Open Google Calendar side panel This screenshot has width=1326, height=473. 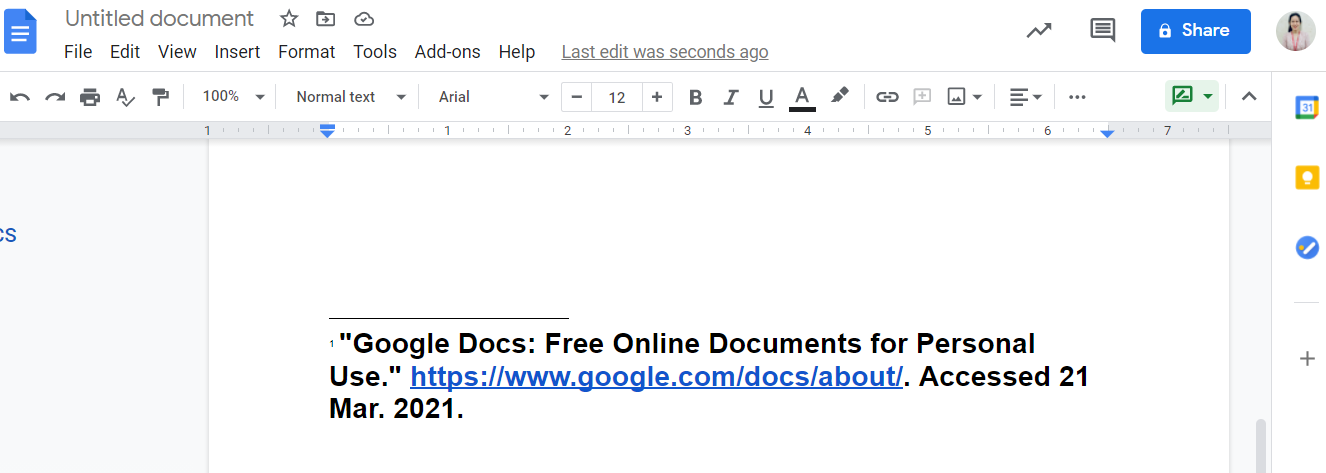1307,108
